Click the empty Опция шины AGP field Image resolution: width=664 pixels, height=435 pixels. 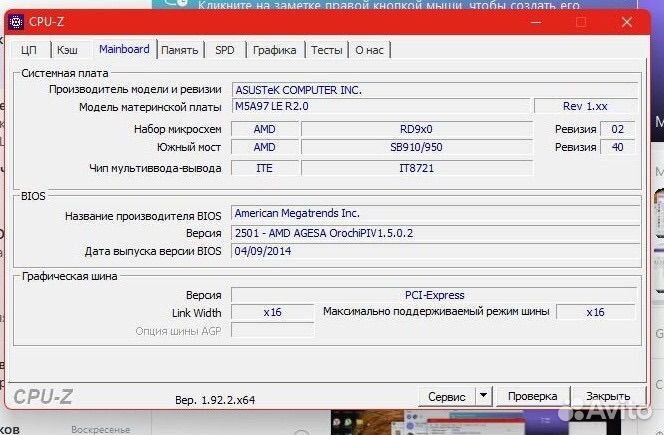[x=272, y=330]
